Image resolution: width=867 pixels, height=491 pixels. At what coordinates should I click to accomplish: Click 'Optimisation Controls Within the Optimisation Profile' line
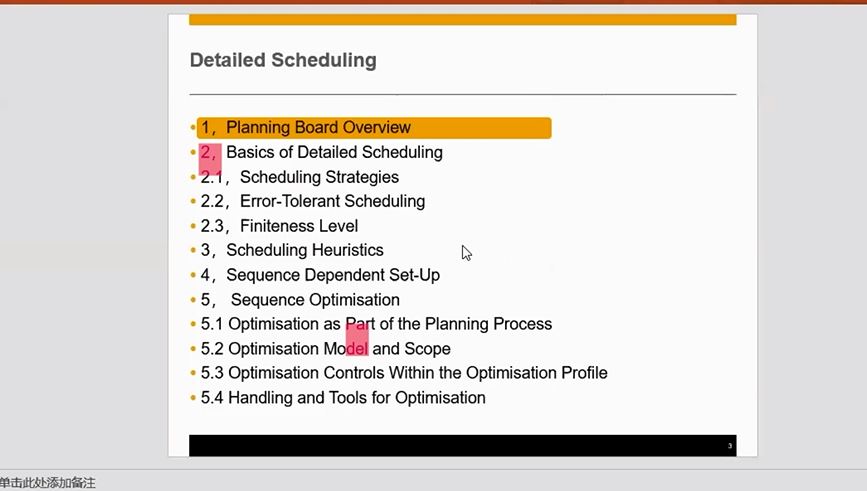(x=417, y=373)
